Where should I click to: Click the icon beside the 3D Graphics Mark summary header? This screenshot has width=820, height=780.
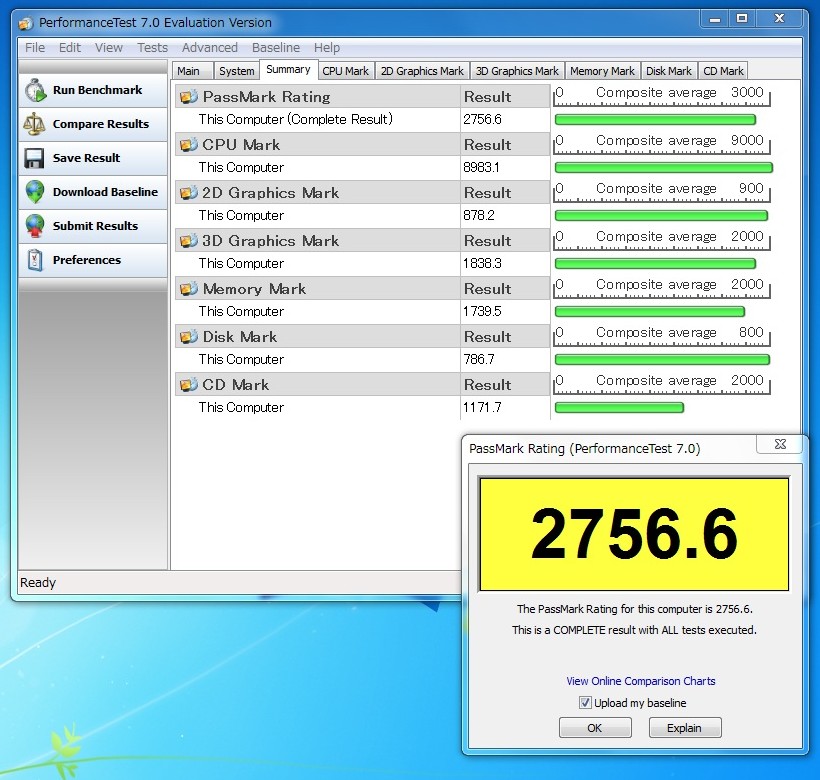point(188,241)
